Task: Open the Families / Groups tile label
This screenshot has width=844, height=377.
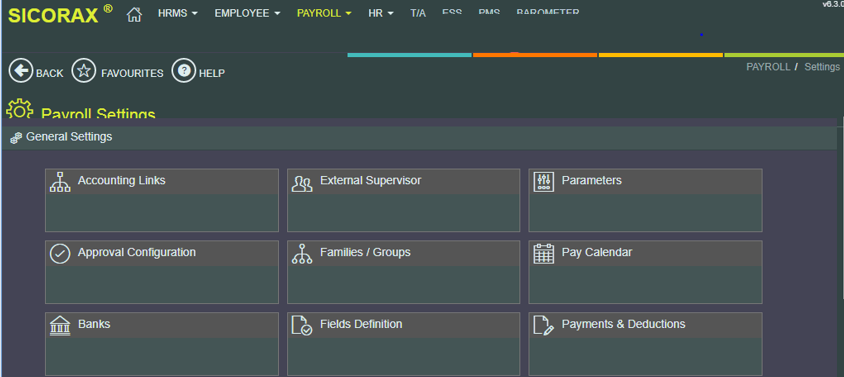Action: (x=365, y=252)
